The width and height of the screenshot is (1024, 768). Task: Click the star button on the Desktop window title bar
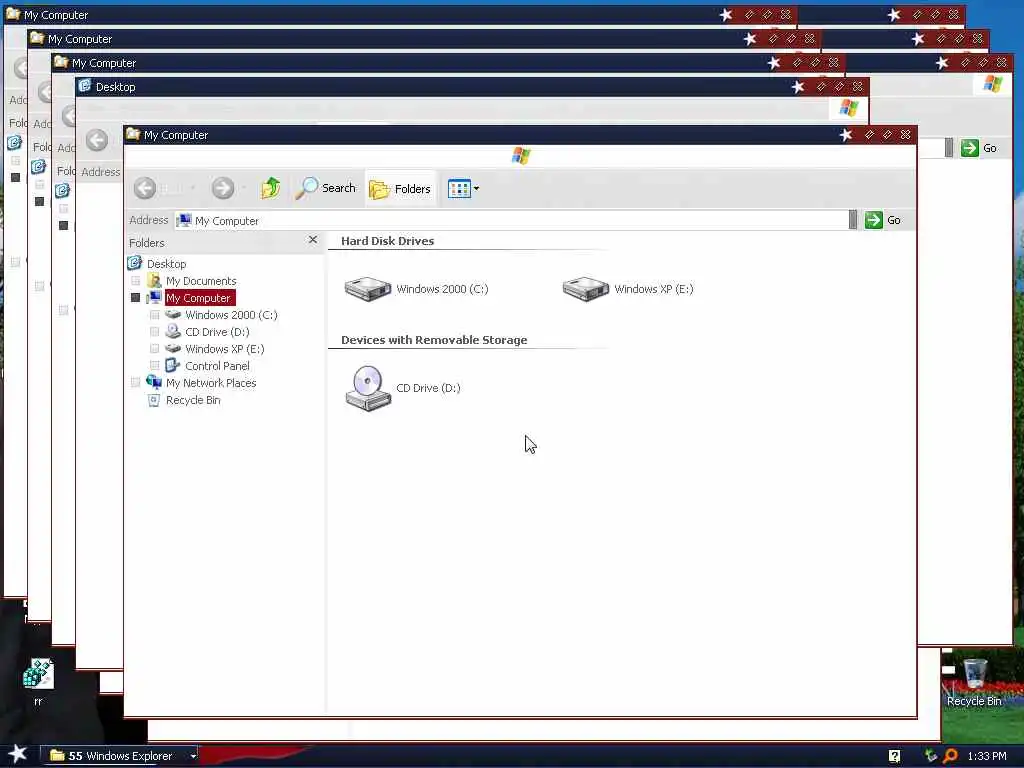tap(797, 87)
